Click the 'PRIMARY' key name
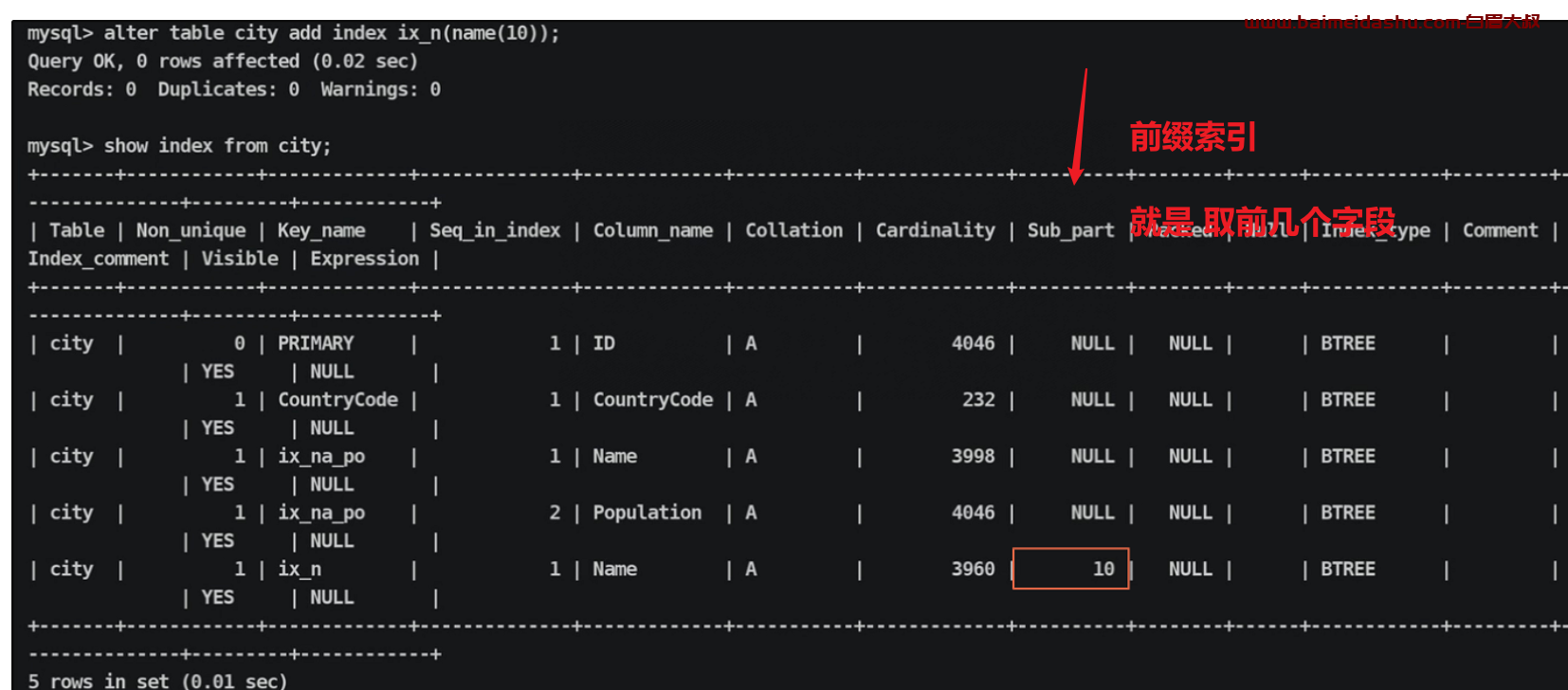Image resolution: width=1568 pixels, height=690 pixels. [x=316, y=343]
